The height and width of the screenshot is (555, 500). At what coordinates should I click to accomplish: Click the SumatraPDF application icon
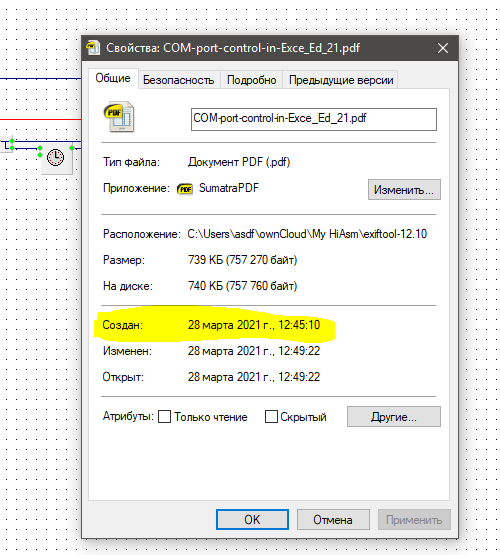point(185,189)
